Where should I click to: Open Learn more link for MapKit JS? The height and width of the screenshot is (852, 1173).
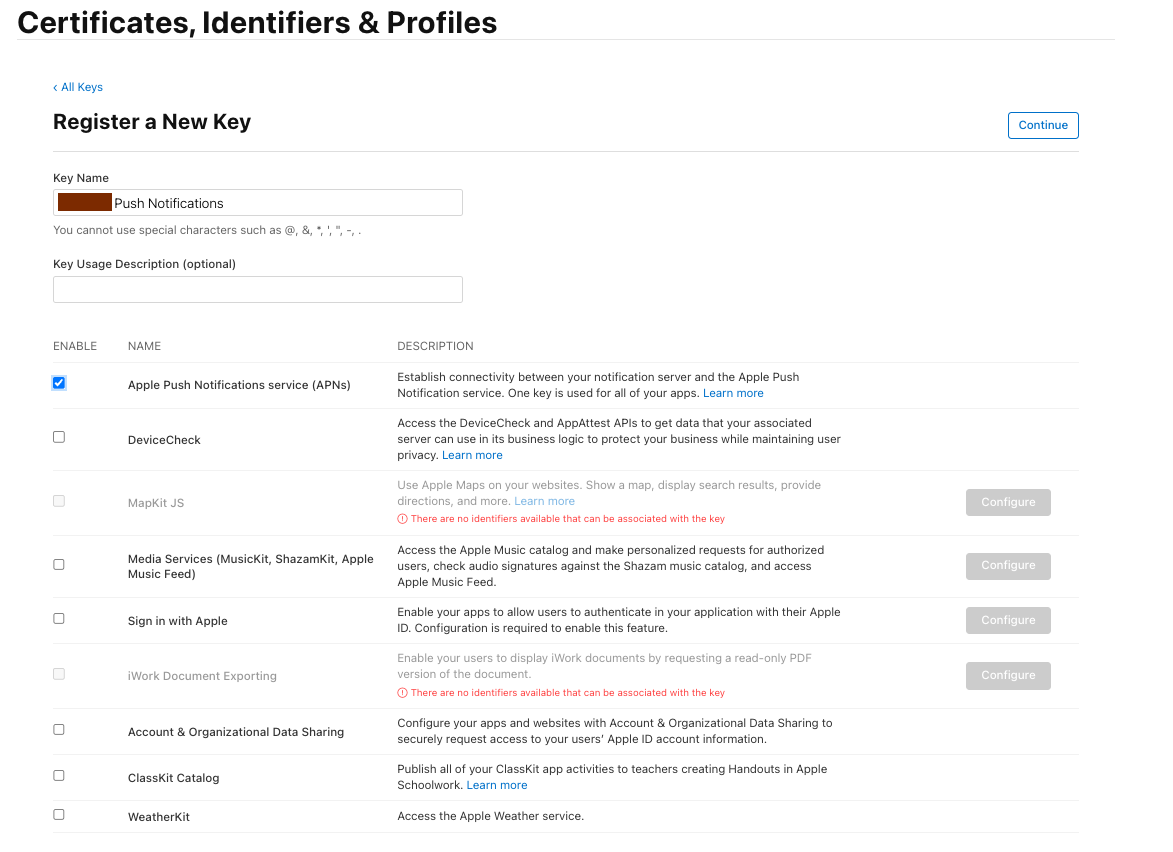[544, 501]
